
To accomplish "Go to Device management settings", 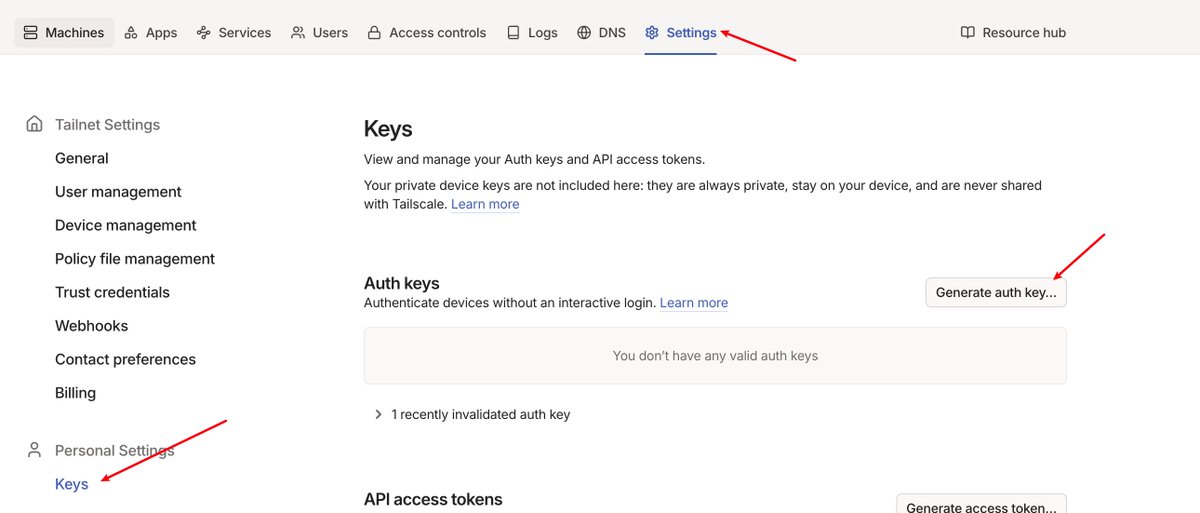I will pyautogui.click(x=126, y=225).
